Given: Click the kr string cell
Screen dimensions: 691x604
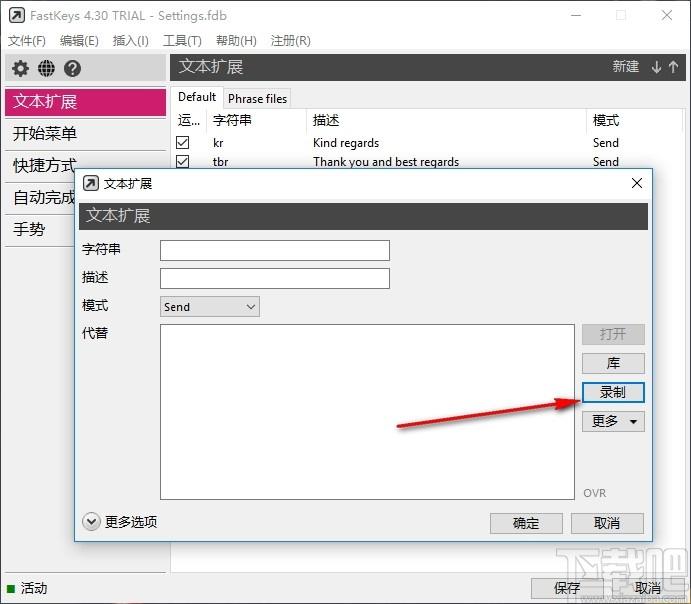Looking at the screenshot, I should (x=218, y=143).
